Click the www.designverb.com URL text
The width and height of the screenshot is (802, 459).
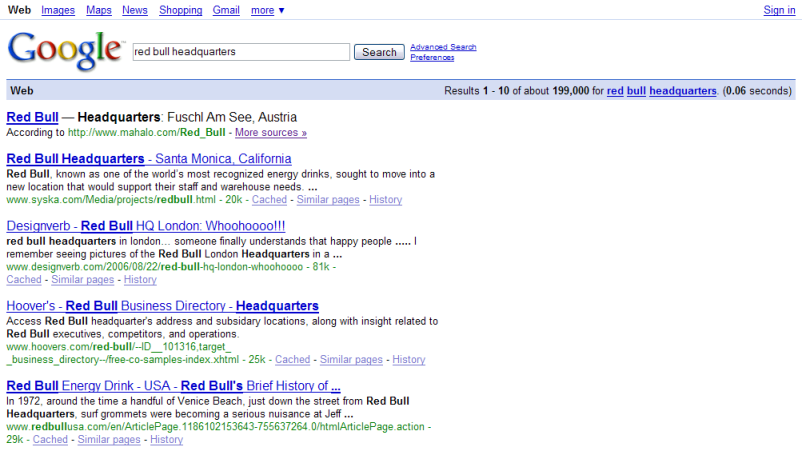154,267
